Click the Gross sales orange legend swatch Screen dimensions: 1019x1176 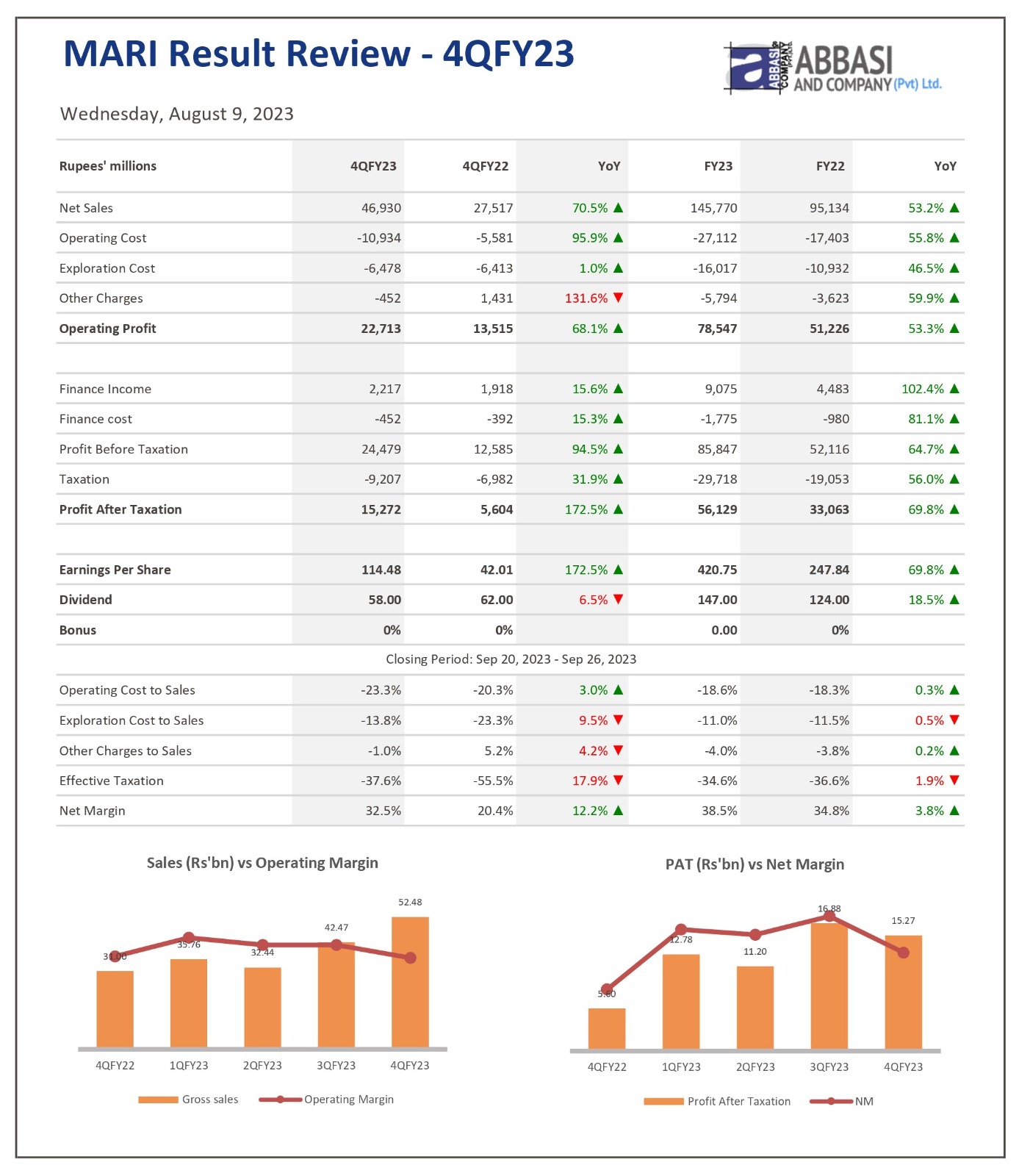158,1100
